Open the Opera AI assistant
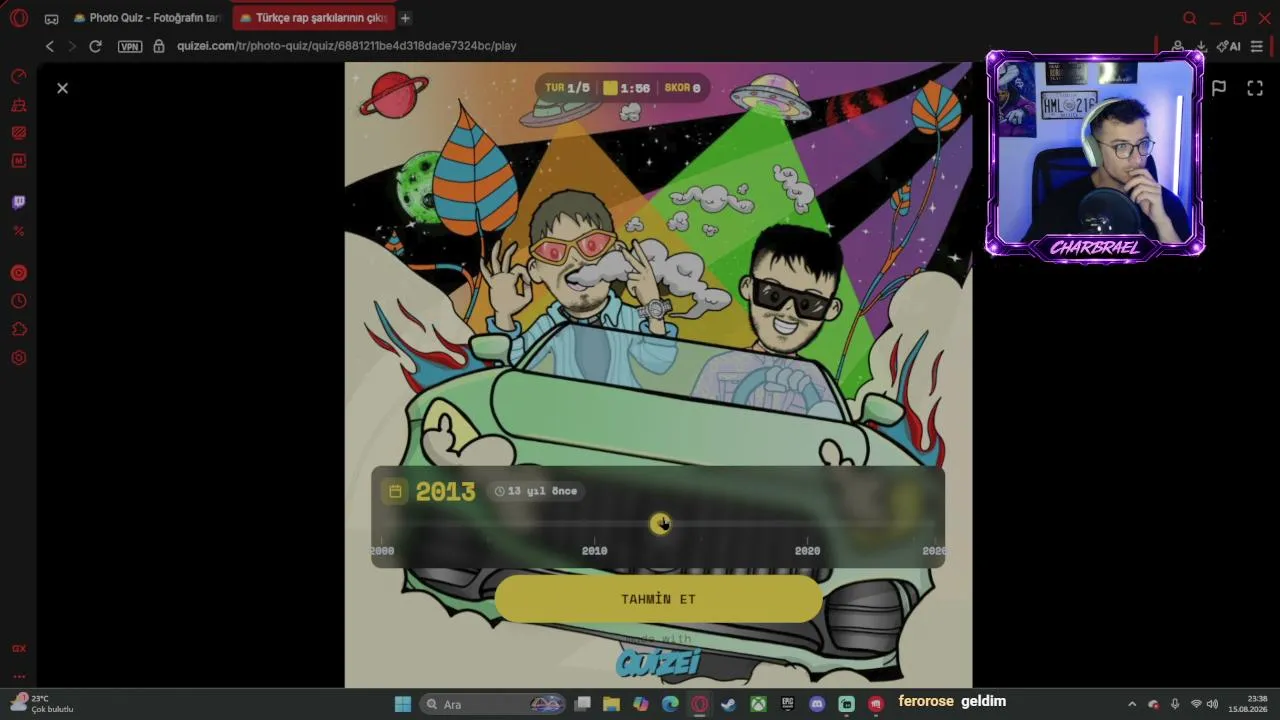 (1229, 46)
